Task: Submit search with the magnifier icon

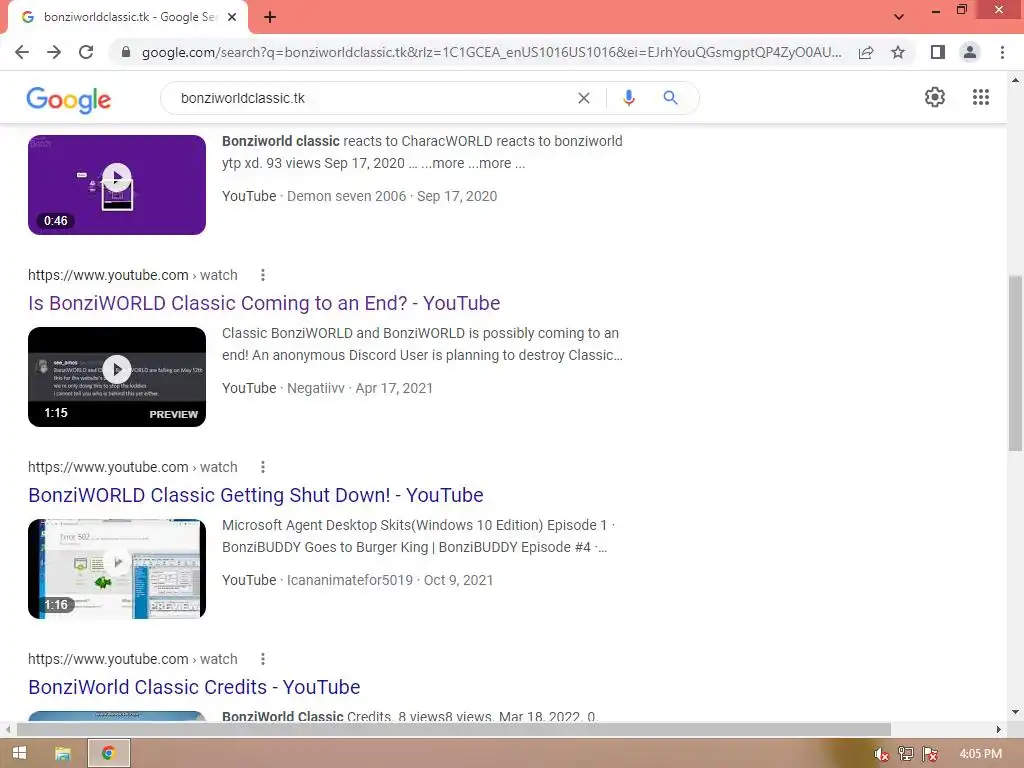Action: (x=670, y=98)
